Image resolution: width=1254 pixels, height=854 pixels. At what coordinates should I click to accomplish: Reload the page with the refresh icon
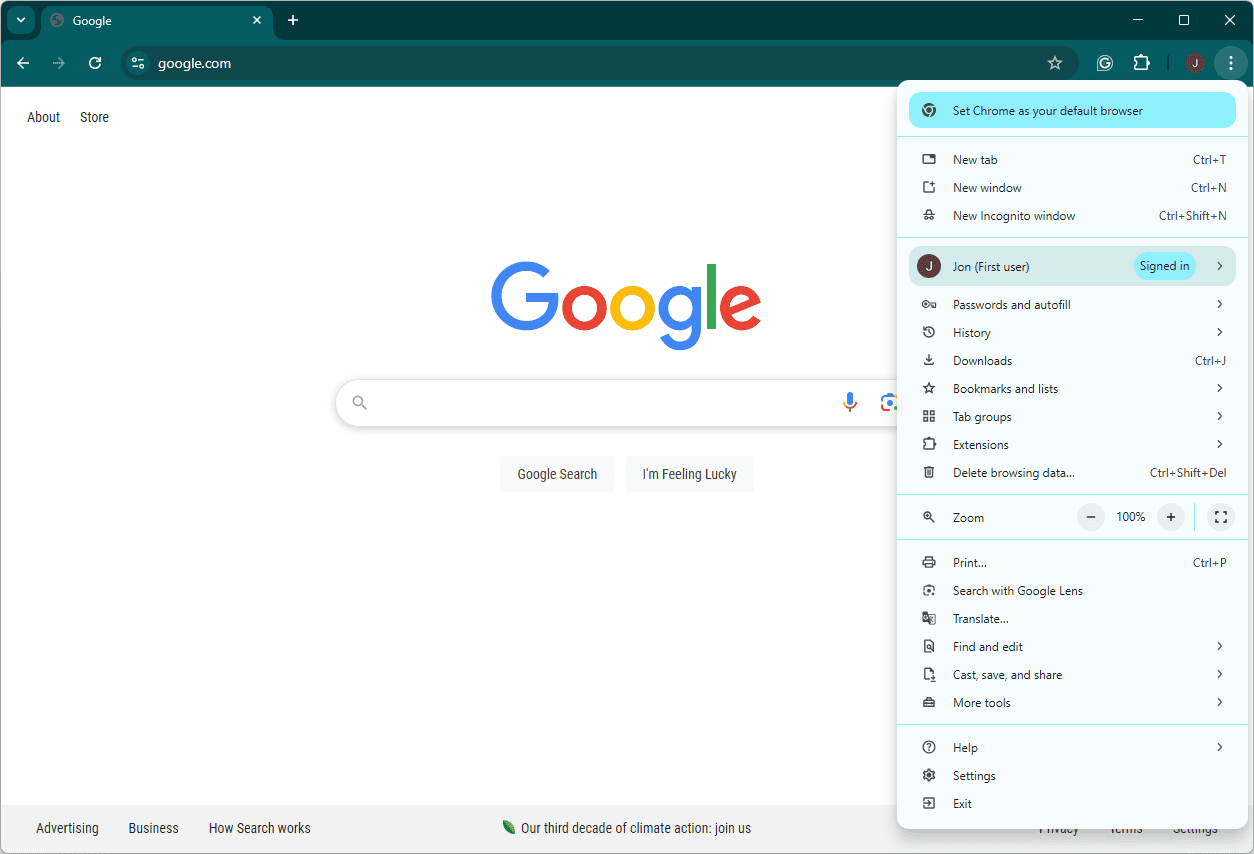(x=95, y=63)
